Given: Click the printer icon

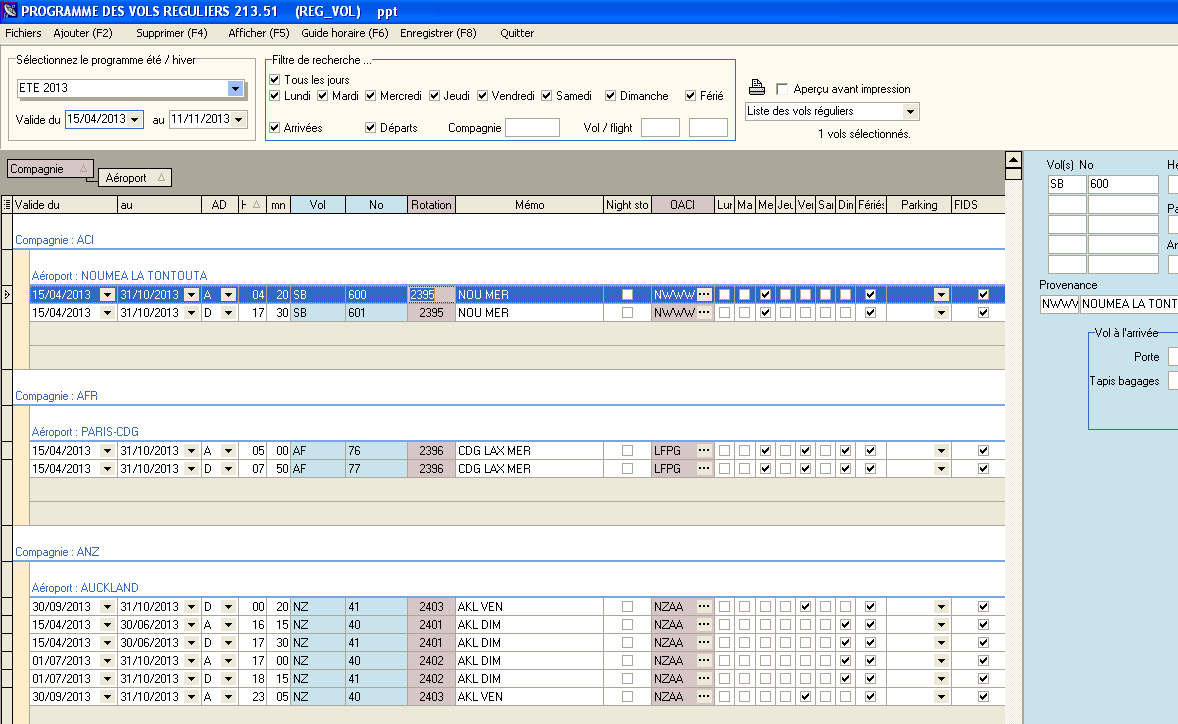Looking at the screenshot, I should coord(758,87).
